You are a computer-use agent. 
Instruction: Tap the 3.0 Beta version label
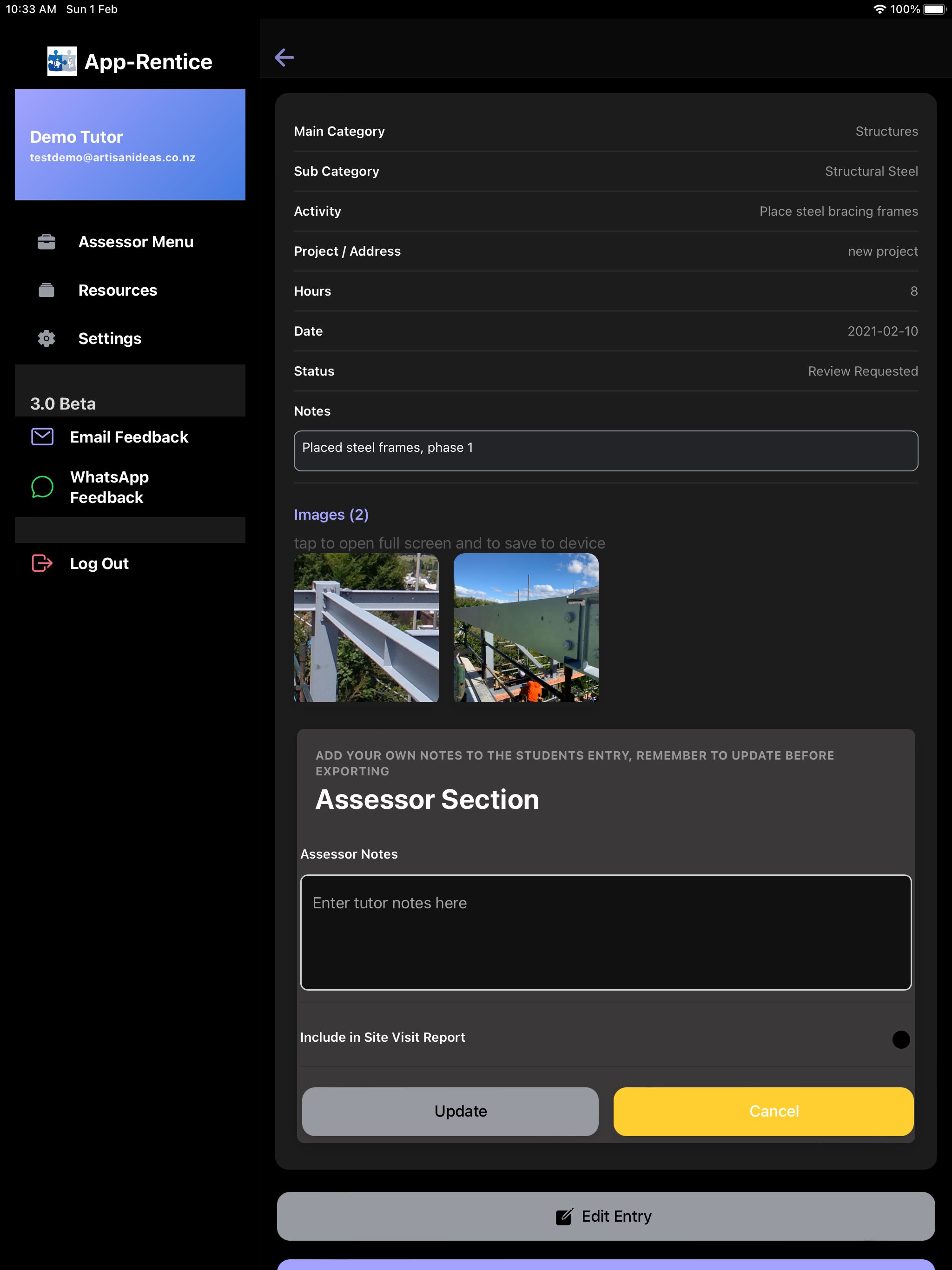pos(63,403)
